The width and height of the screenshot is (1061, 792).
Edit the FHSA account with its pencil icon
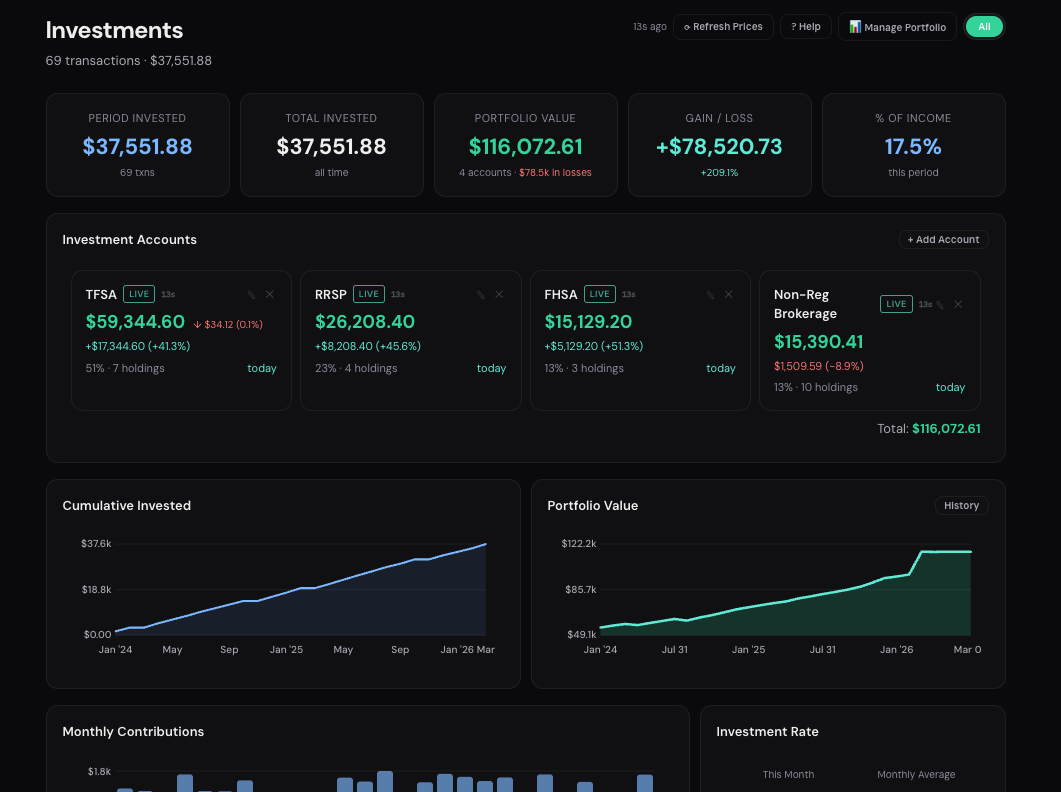pos(710,294)
